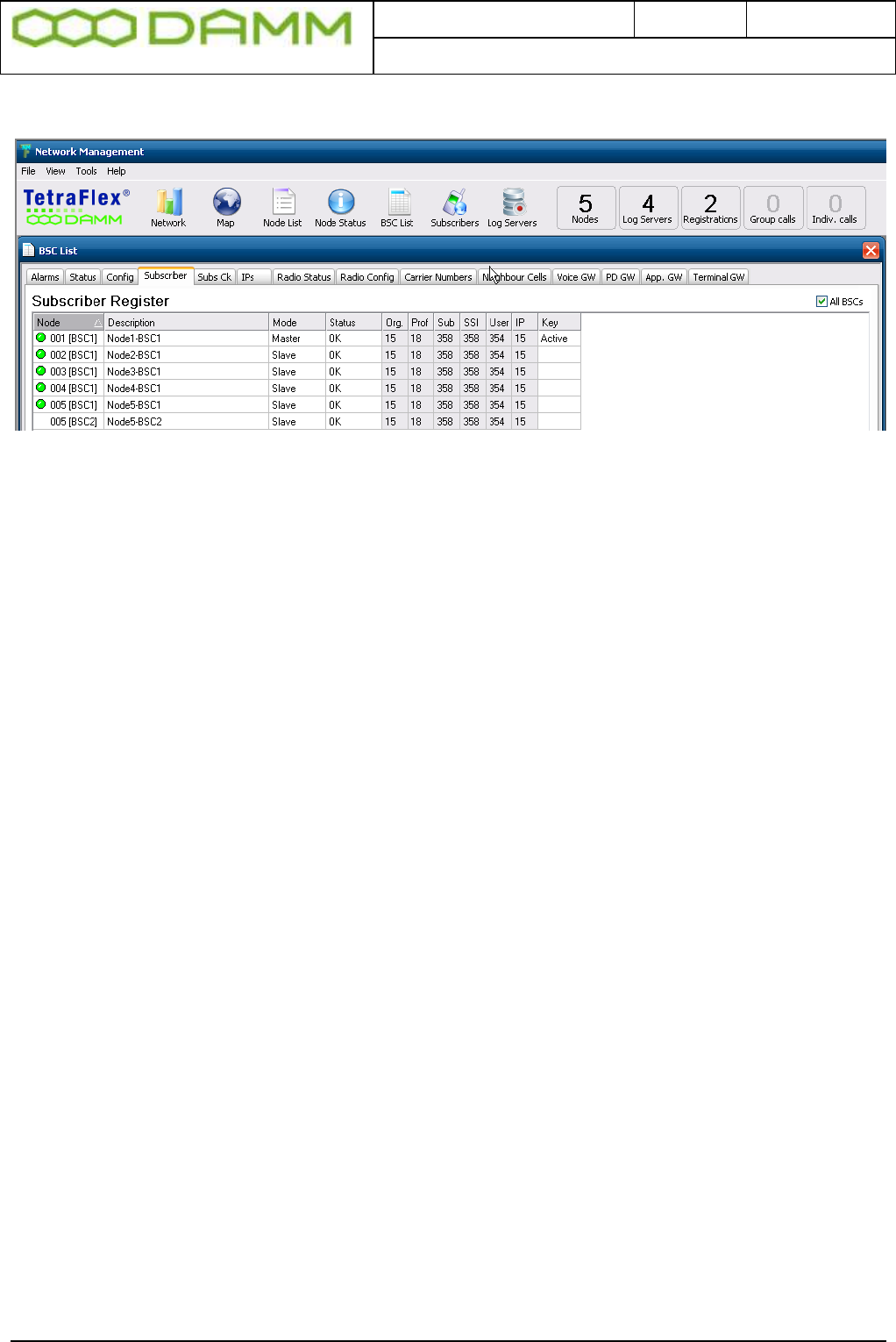Click green status dot of node 001
The image size is (896, 1342).
pos(40,338)
